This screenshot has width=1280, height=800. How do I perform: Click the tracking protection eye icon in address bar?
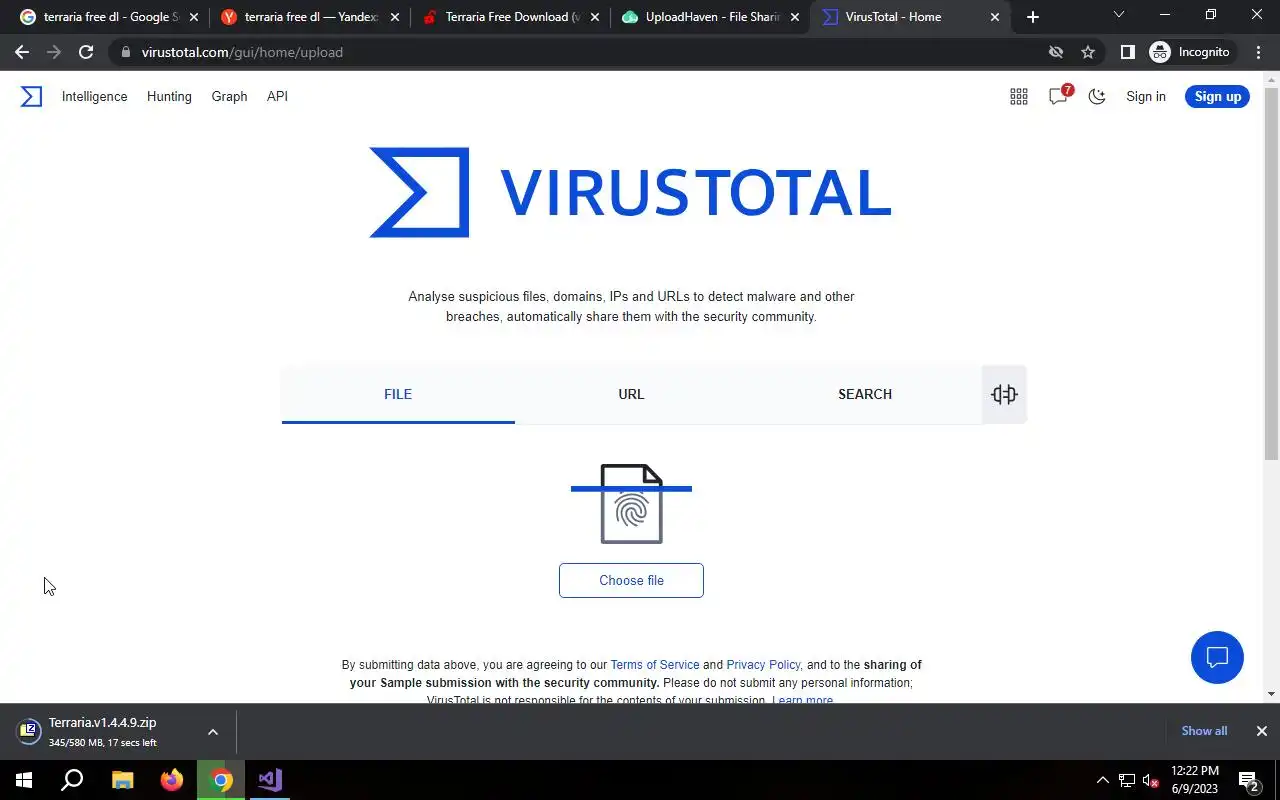1055,52
